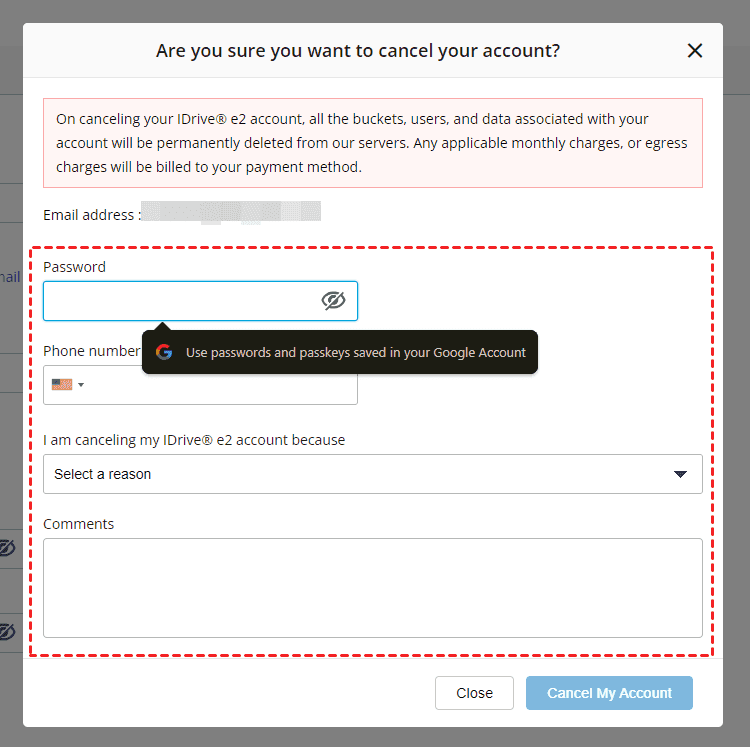Select the Google saved passwords suggestion
Image resolution: width=750 pixels, height=747 pixels.
coord(355,352)
